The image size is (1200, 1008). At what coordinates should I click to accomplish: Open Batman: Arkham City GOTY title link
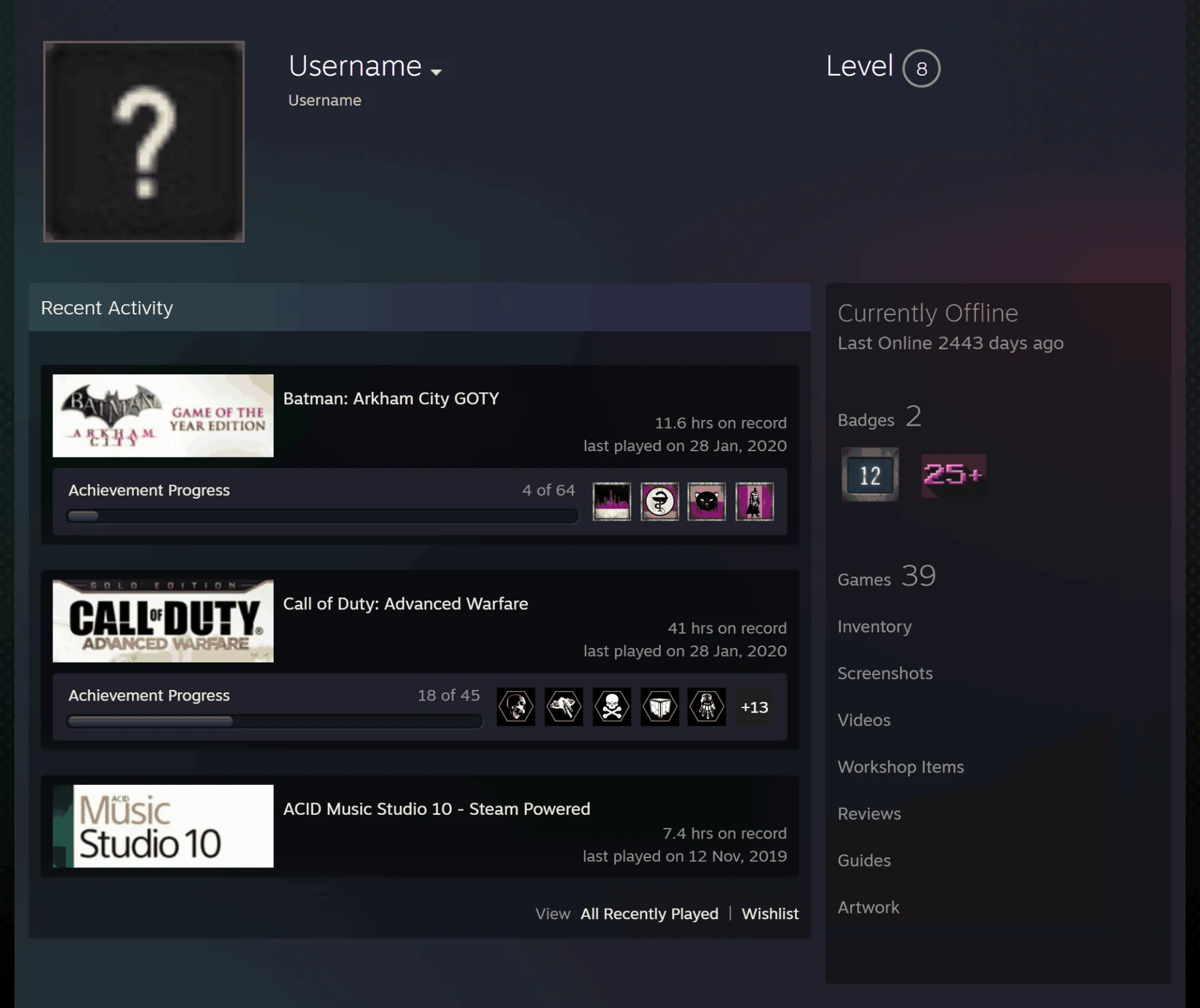[391, 399]
